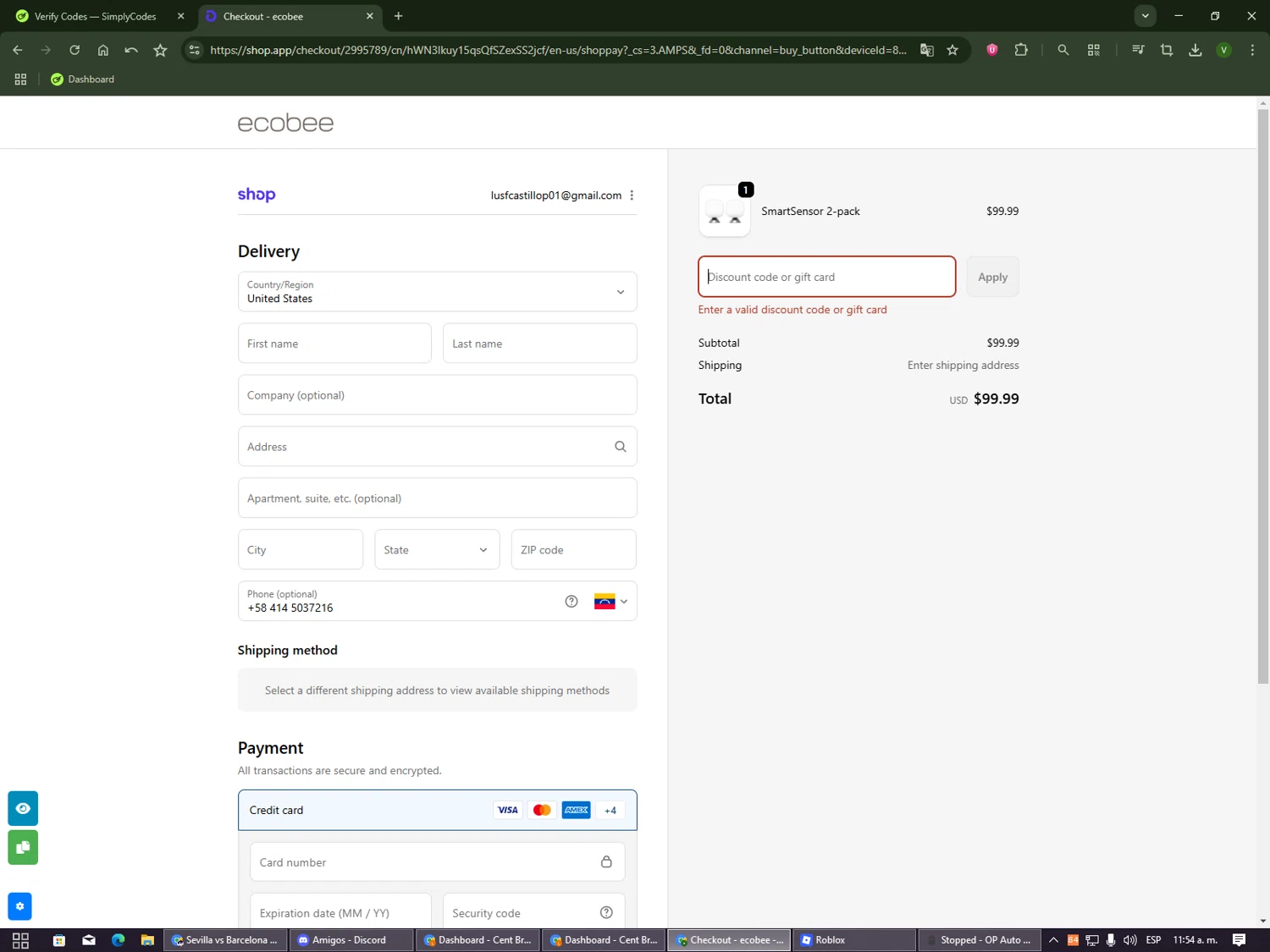Click the Shop logo
The image size is (1270, 952).
click(x=257, y=195)
